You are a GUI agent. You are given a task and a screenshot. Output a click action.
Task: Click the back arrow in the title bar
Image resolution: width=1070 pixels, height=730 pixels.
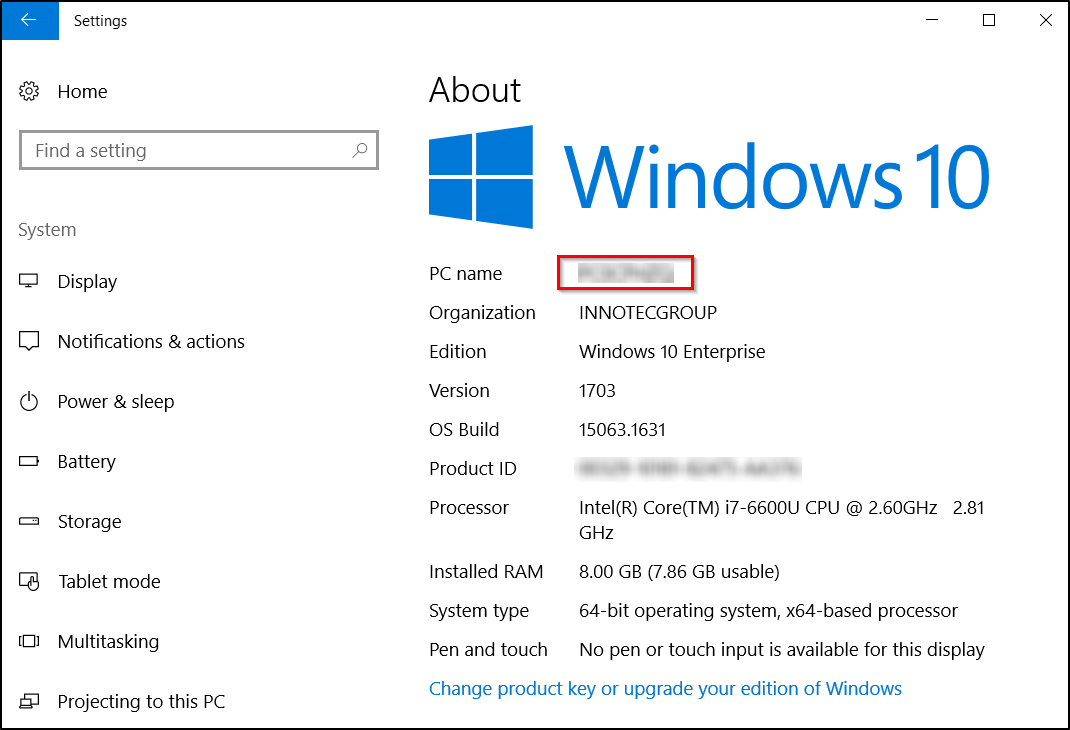pos(29,20)
